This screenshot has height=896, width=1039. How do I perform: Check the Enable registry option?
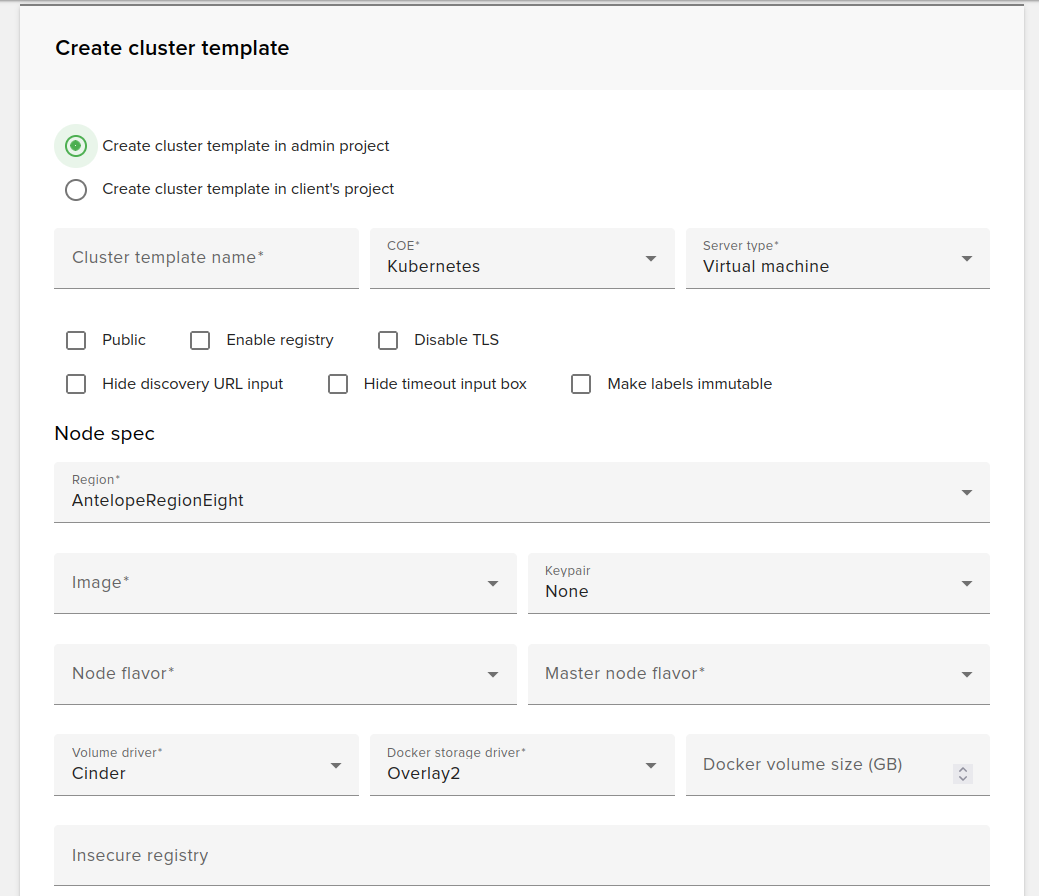pyautogui.click(x=200, y=340)
